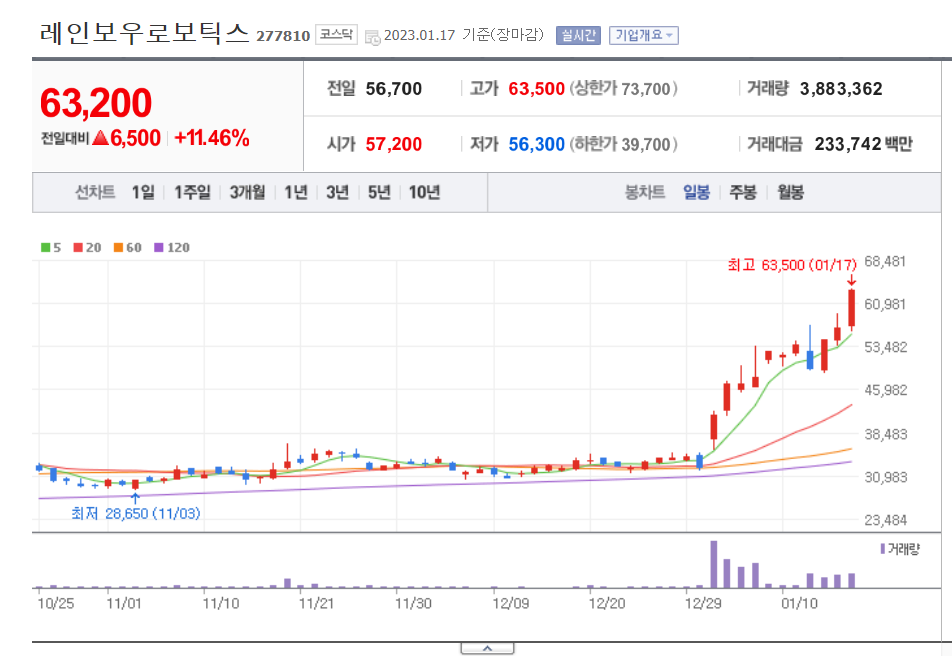
Task: Open the 기업개요 dropdown
Action: 644,35
